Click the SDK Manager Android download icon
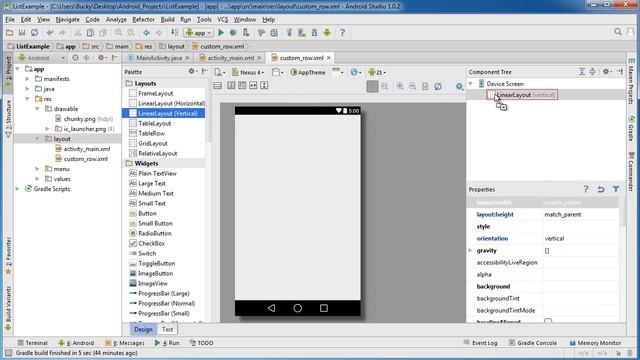640x360 pixels. coord(314,33)
